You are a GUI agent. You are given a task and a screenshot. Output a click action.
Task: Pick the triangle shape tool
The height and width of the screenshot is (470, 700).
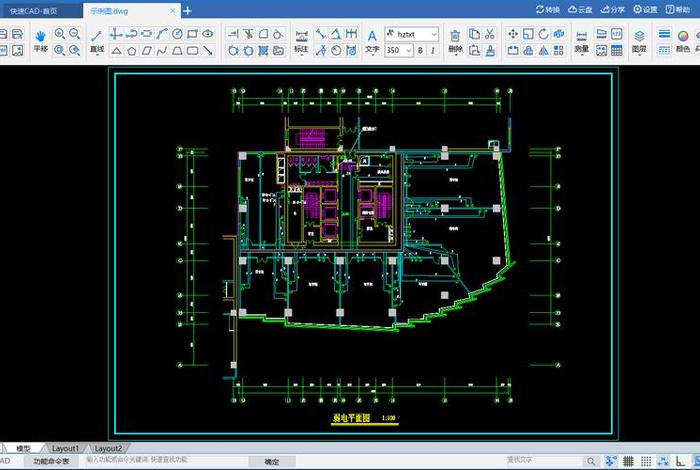(x=116, y=49)
